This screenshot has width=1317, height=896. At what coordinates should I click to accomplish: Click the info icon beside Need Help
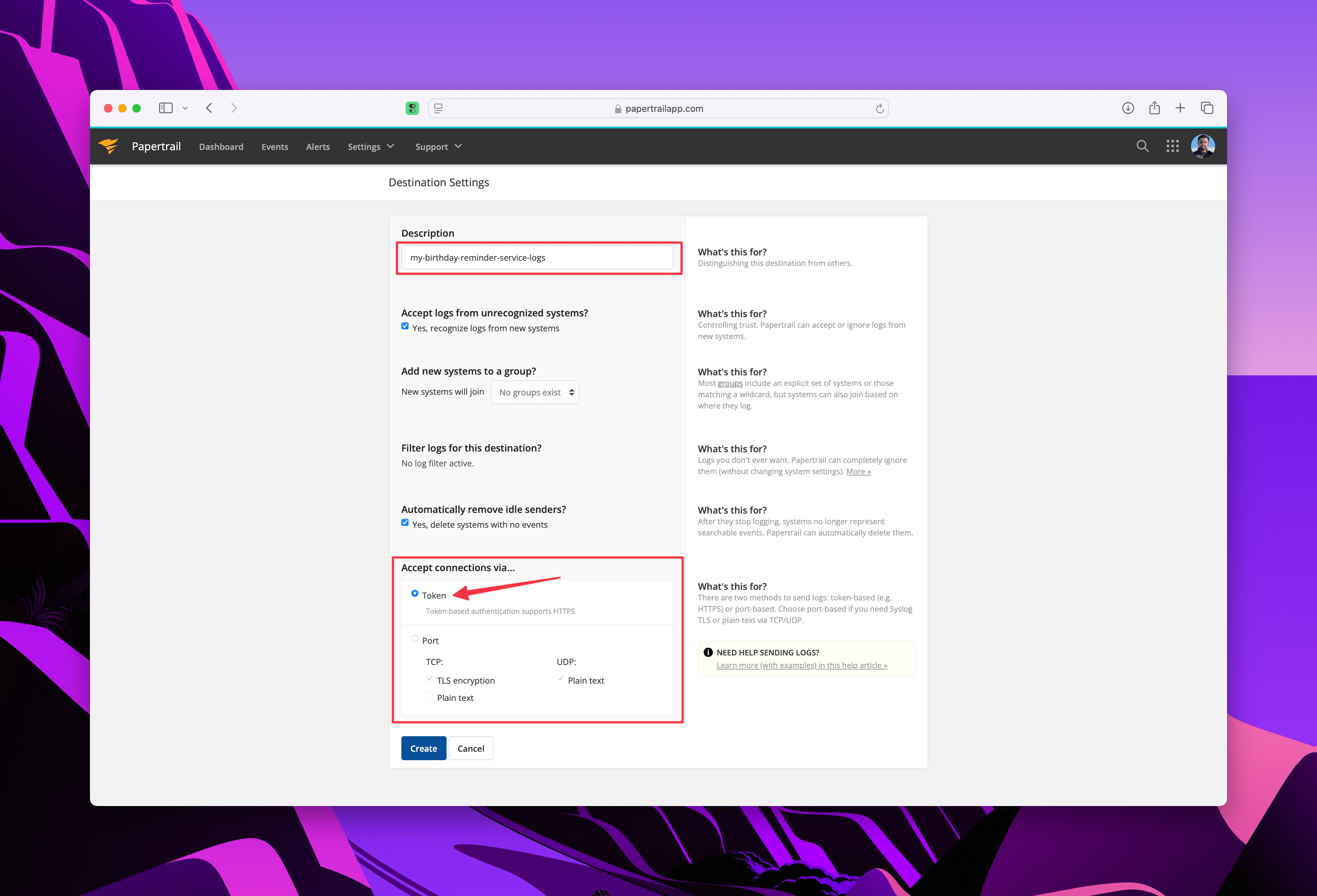coord(708,652)
